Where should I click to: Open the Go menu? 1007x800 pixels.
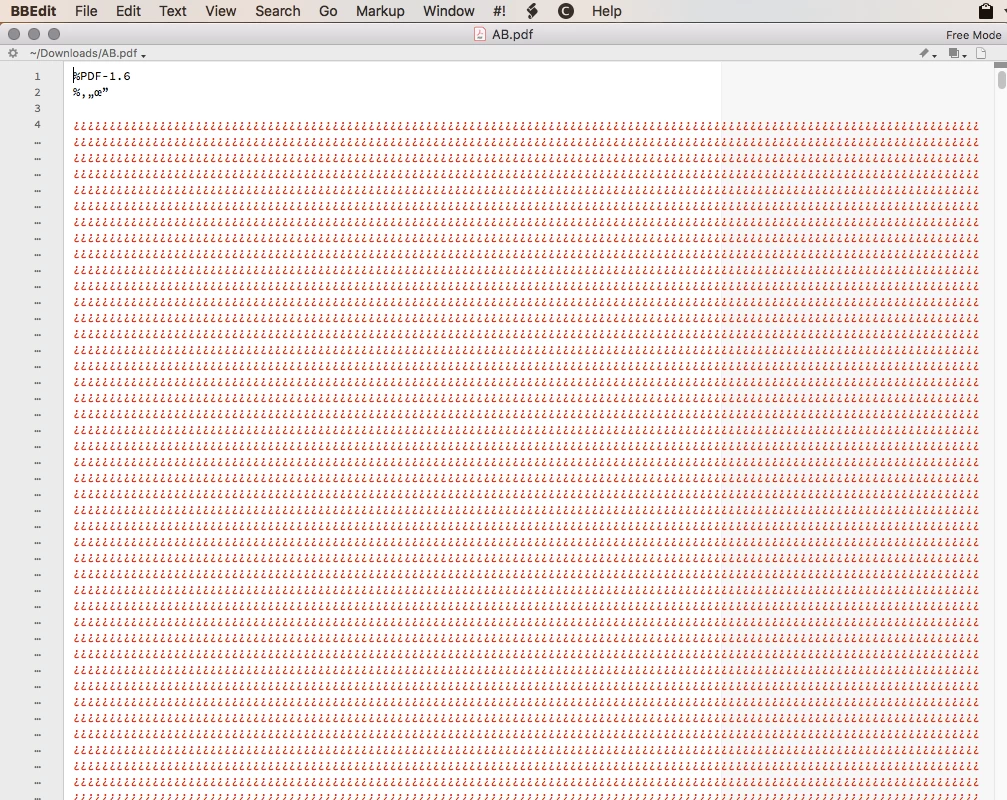coord(328,11)
